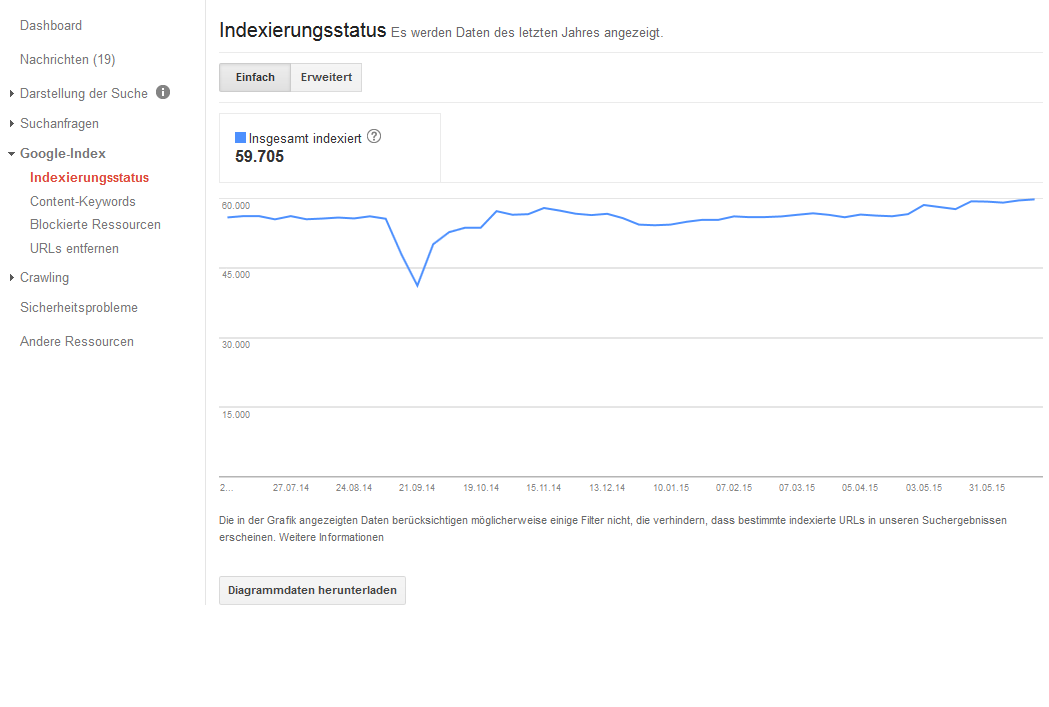Open Nachrichten (19) in the sidebar
This screenshot has height=707, width=1049.
click(68, 60)
